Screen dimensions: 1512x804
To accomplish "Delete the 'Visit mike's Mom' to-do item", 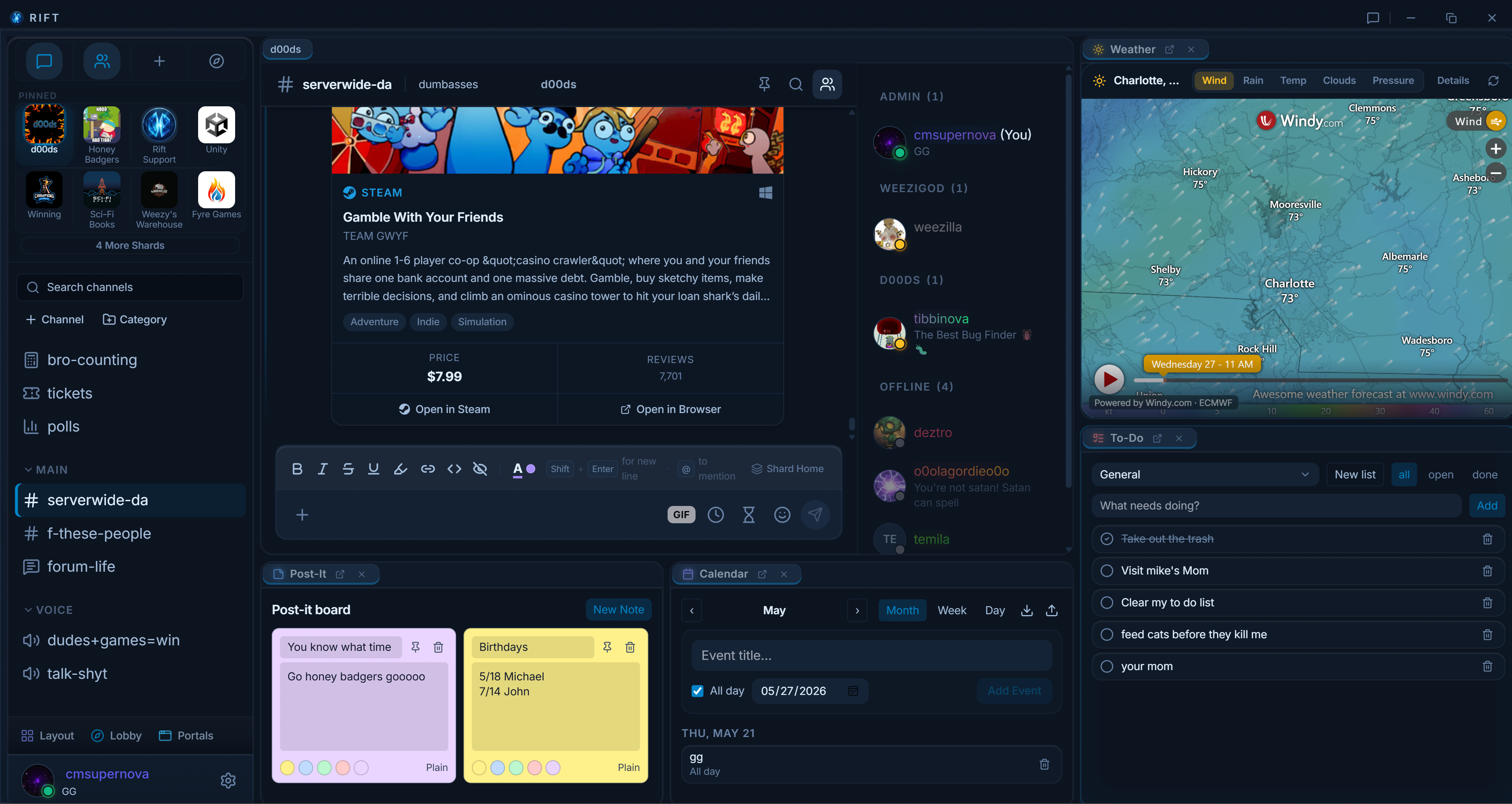I will [1487, 571].
